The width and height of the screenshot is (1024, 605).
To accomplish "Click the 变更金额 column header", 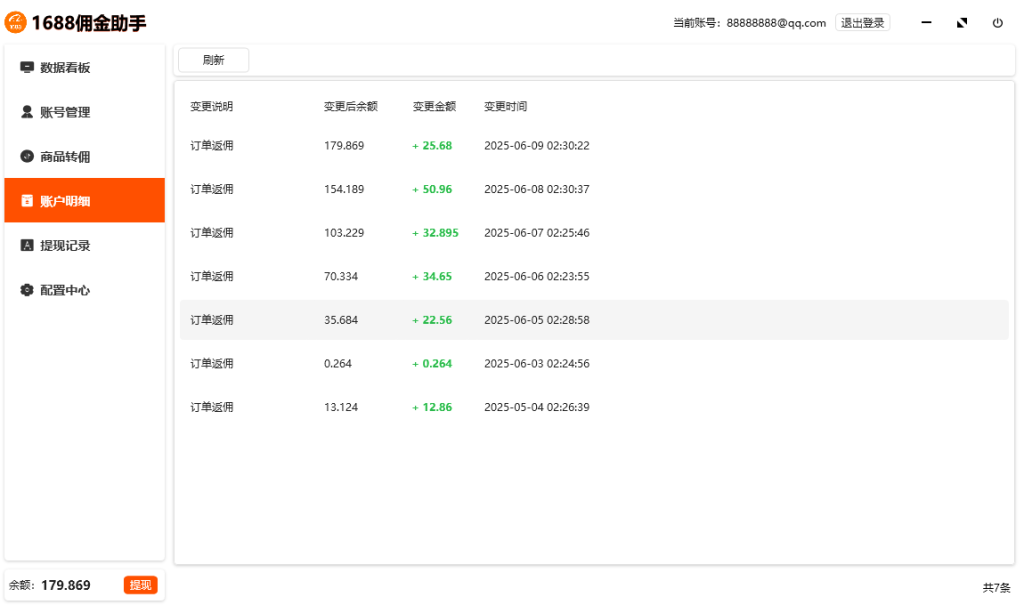I will click(434, 106).
